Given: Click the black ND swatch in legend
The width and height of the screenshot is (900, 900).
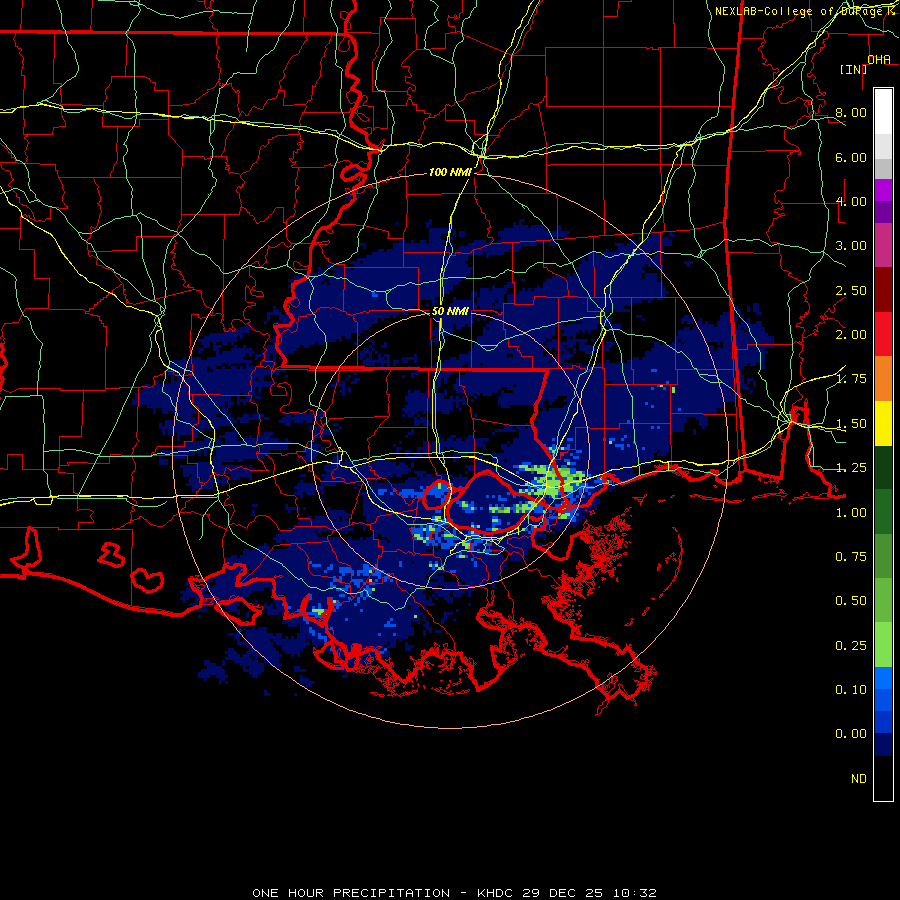Looking at the screenshot, I should click(x=883, y=778).
